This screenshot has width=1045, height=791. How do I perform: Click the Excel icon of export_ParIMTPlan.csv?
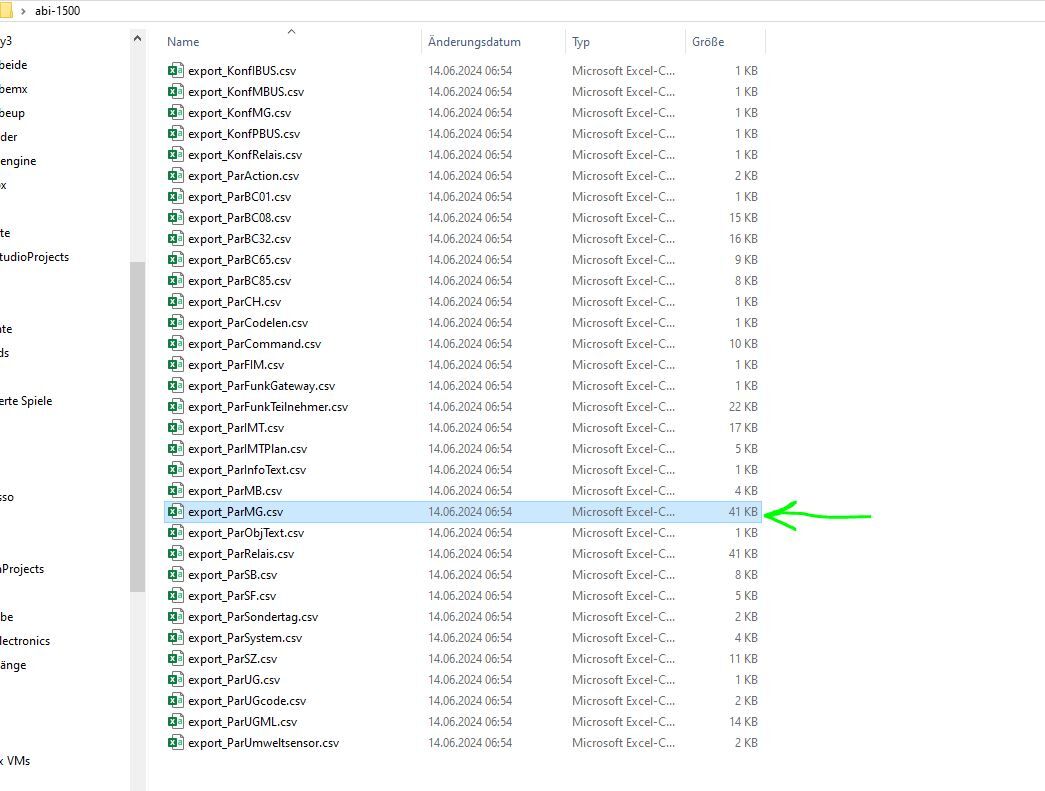[175, 448]
